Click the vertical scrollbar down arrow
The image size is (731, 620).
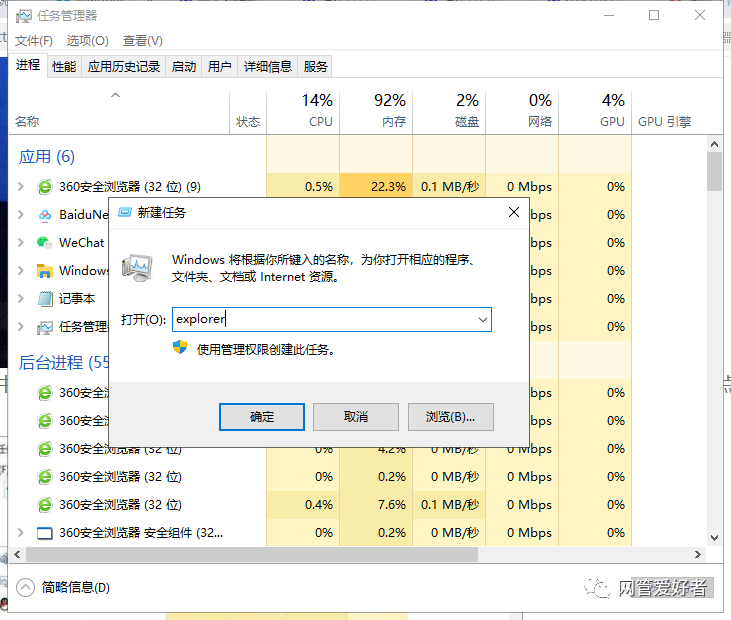[x=714, y=537]
